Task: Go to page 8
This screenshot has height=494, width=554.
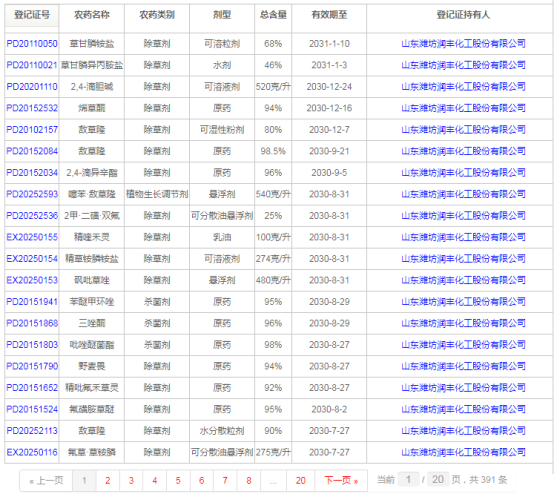Action: 249,481
